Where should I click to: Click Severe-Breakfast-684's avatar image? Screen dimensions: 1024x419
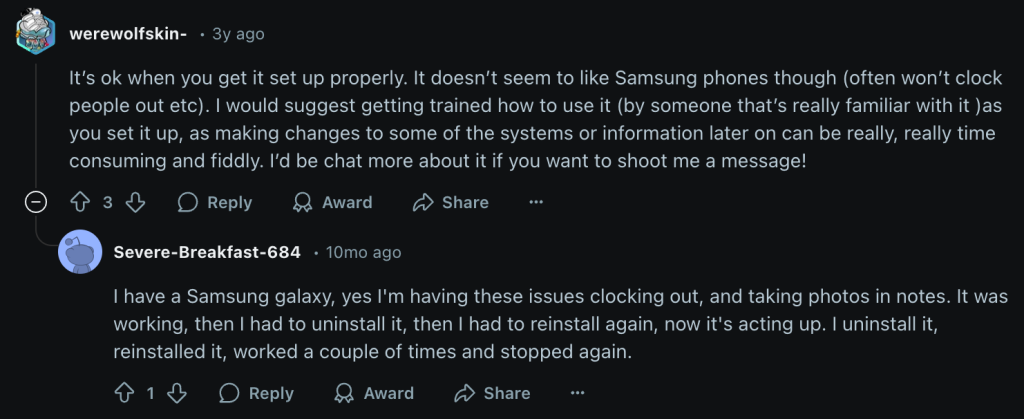point(80,252)
